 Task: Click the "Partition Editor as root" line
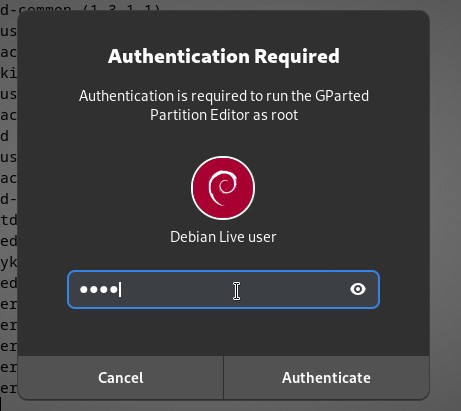224,115
